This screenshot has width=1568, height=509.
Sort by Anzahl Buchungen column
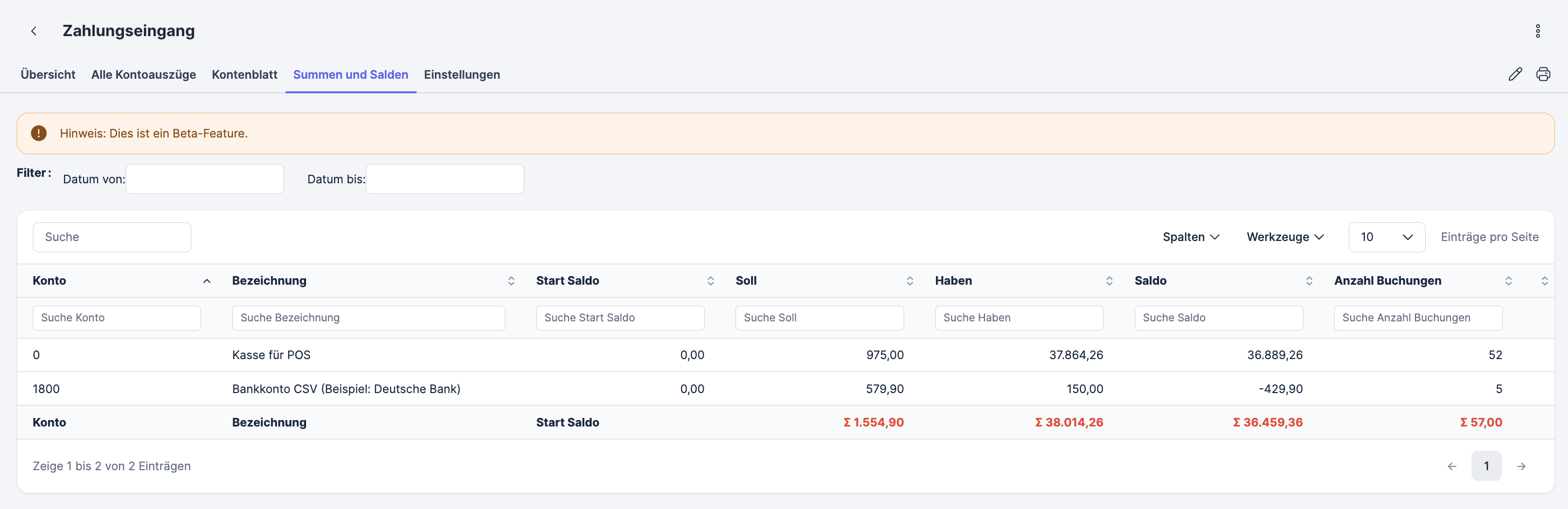coord(1508,281)
